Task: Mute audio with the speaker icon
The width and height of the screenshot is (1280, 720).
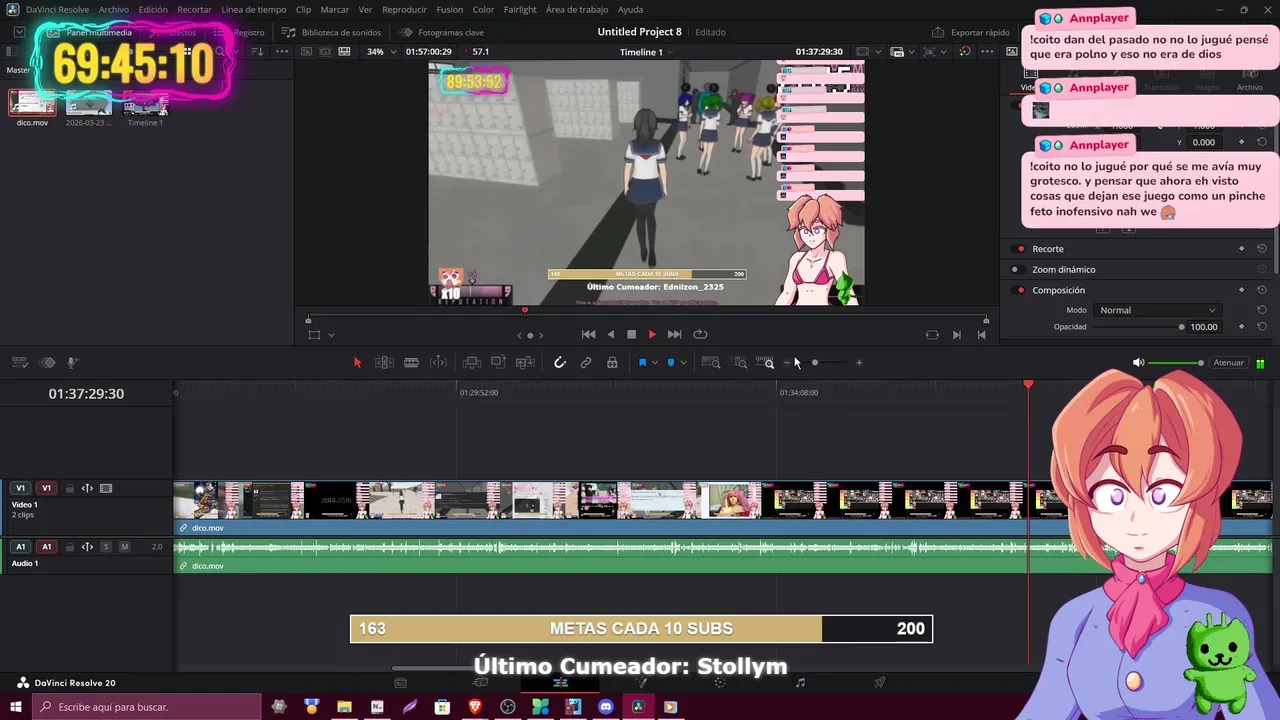Action: click(1138, 363)
